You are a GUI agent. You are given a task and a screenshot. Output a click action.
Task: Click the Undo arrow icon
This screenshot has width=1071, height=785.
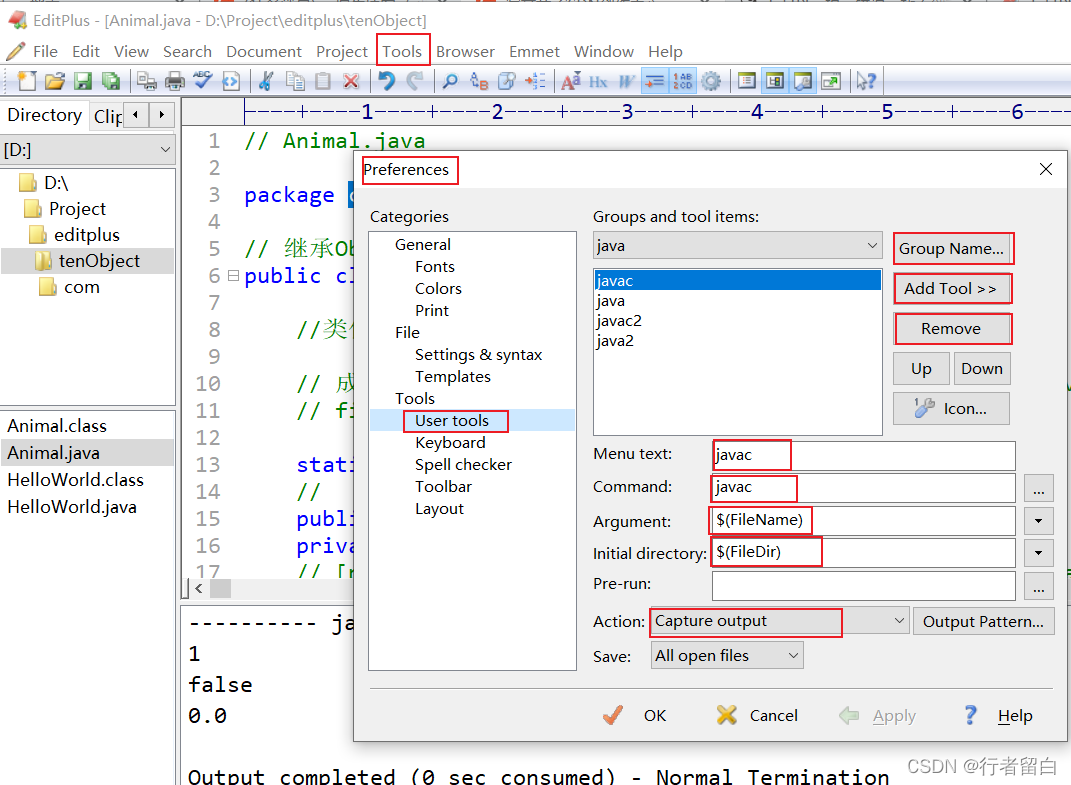point(387,81)
